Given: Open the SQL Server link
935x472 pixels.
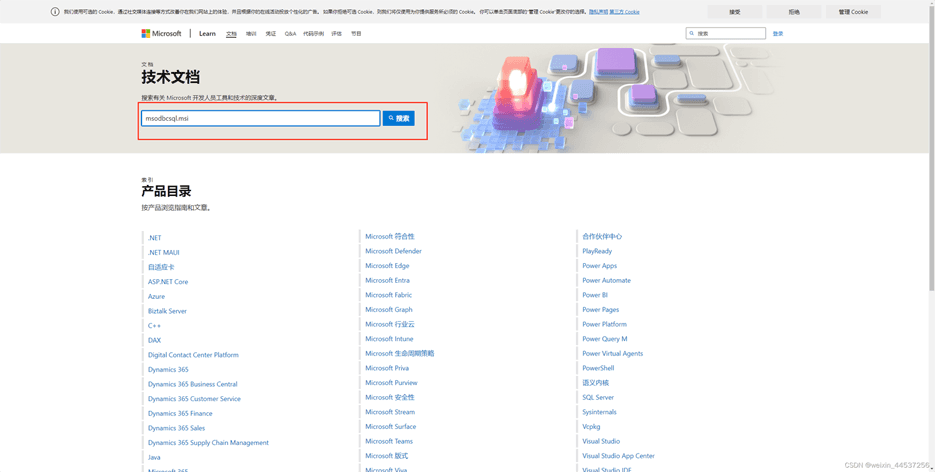Looking at the screenshot, I should tap(598, 398).
